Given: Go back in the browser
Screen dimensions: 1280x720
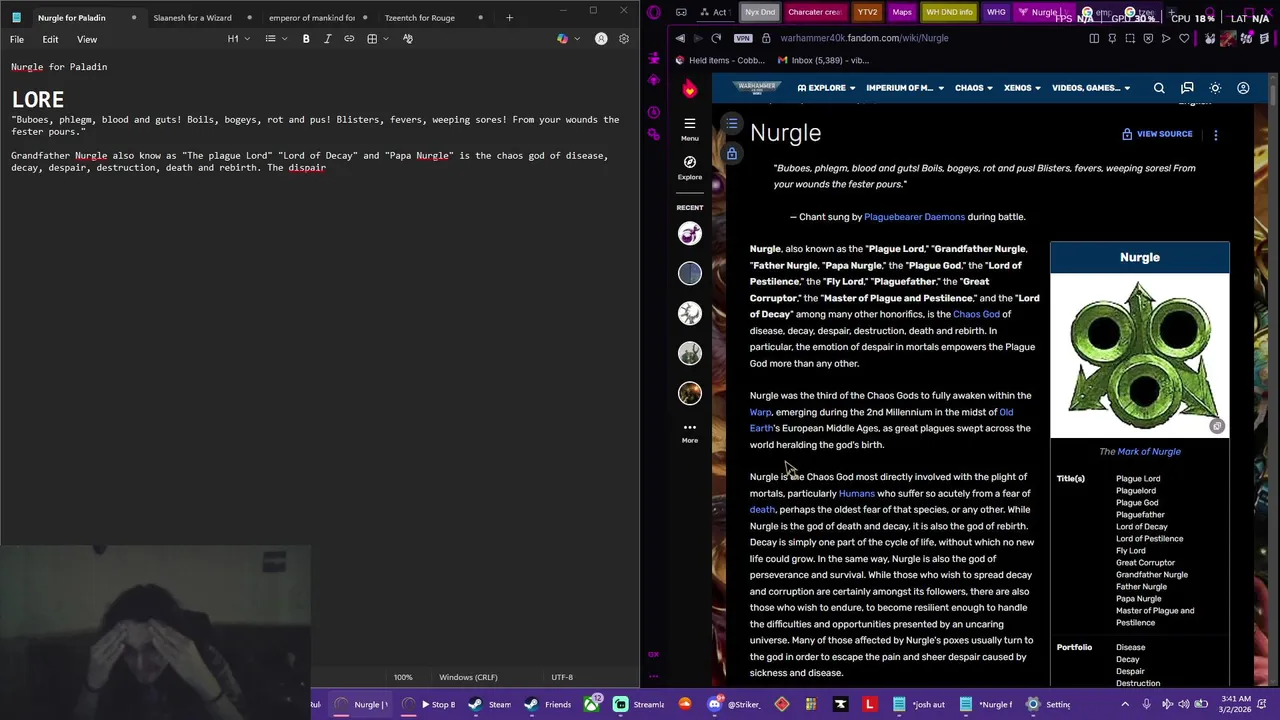Looking at the screenshot, I should click(x=680, y=38).
